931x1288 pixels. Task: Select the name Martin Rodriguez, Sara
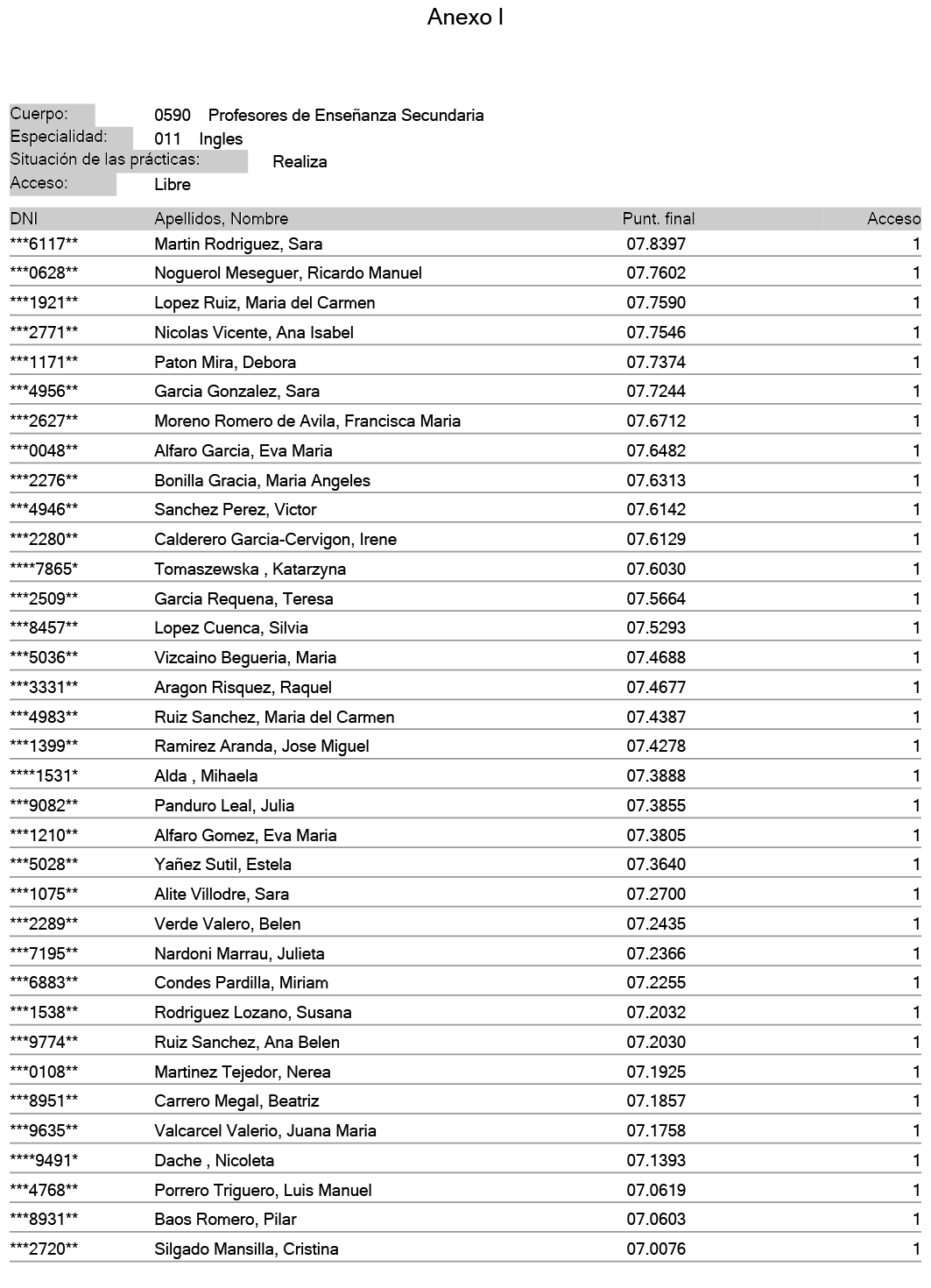pos(238,244)
